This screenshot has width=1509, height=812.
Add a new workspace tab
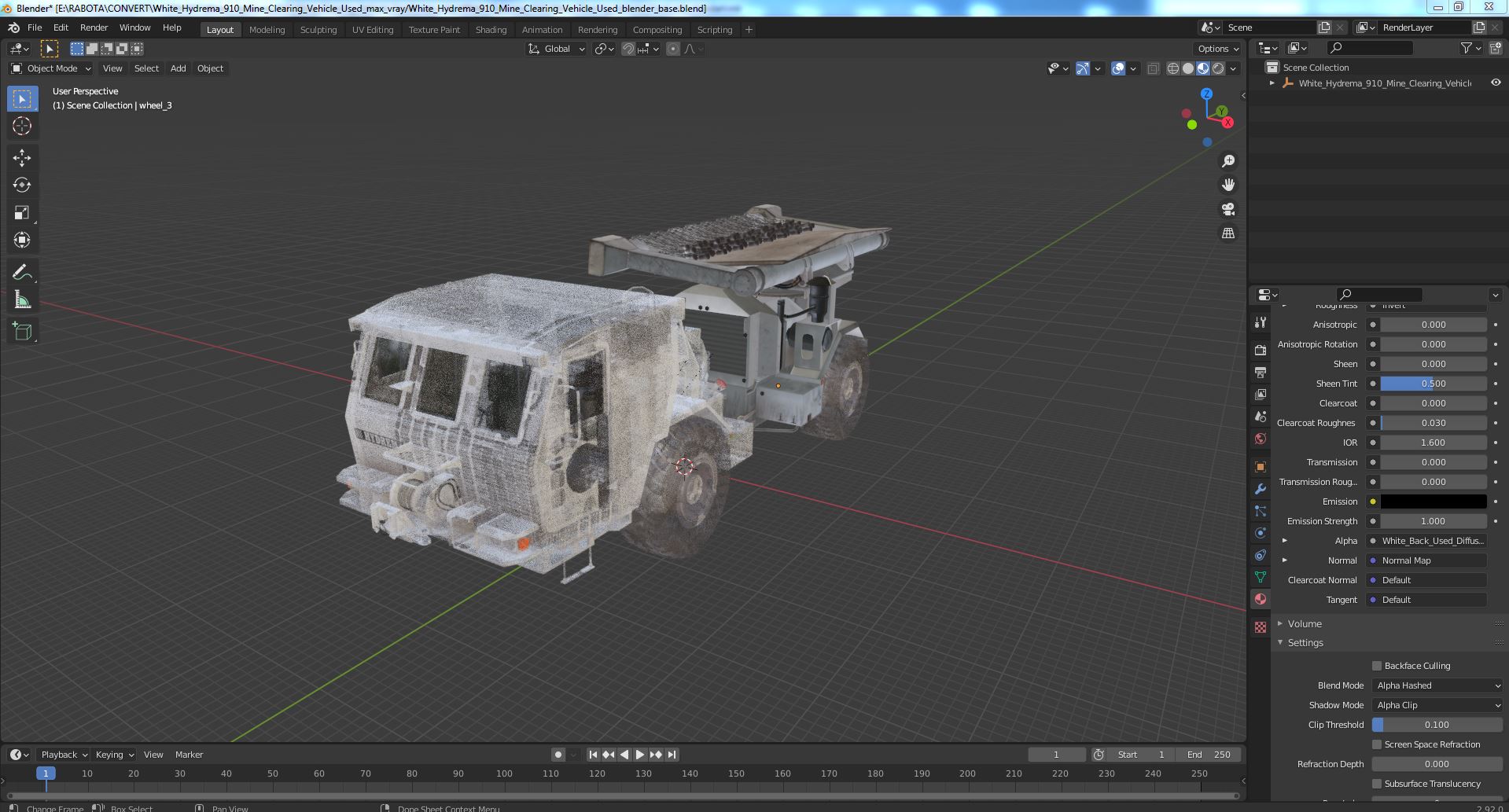749,30
